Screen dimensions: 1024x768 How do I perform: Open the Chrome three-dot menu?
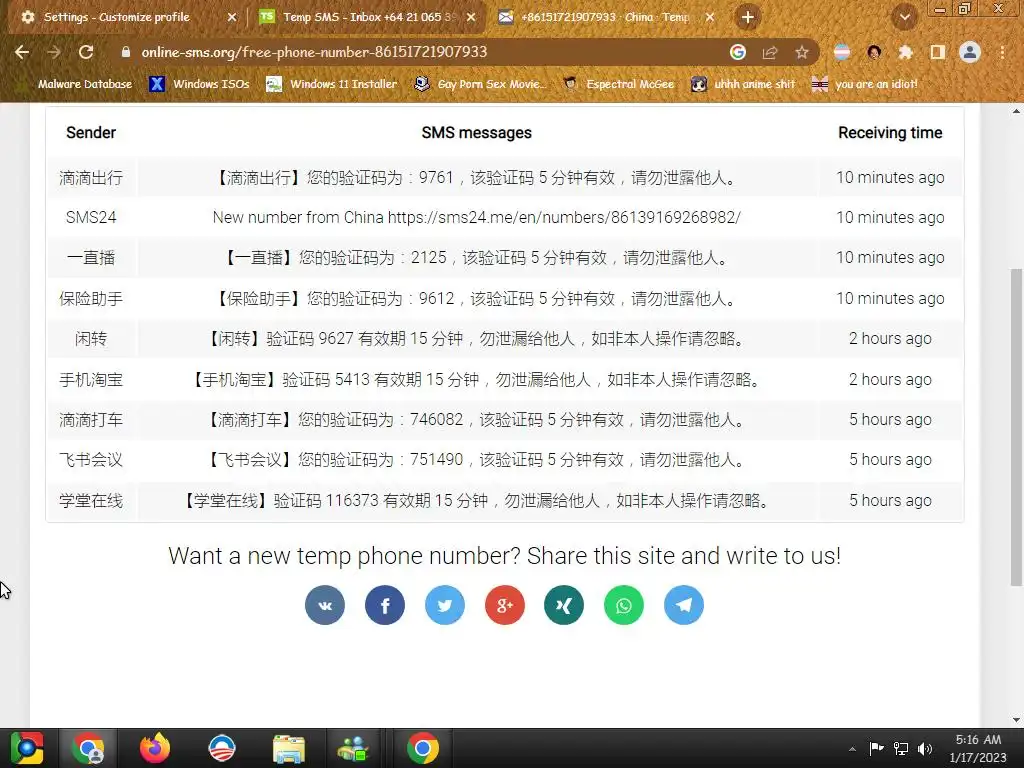click(1002, 52)
